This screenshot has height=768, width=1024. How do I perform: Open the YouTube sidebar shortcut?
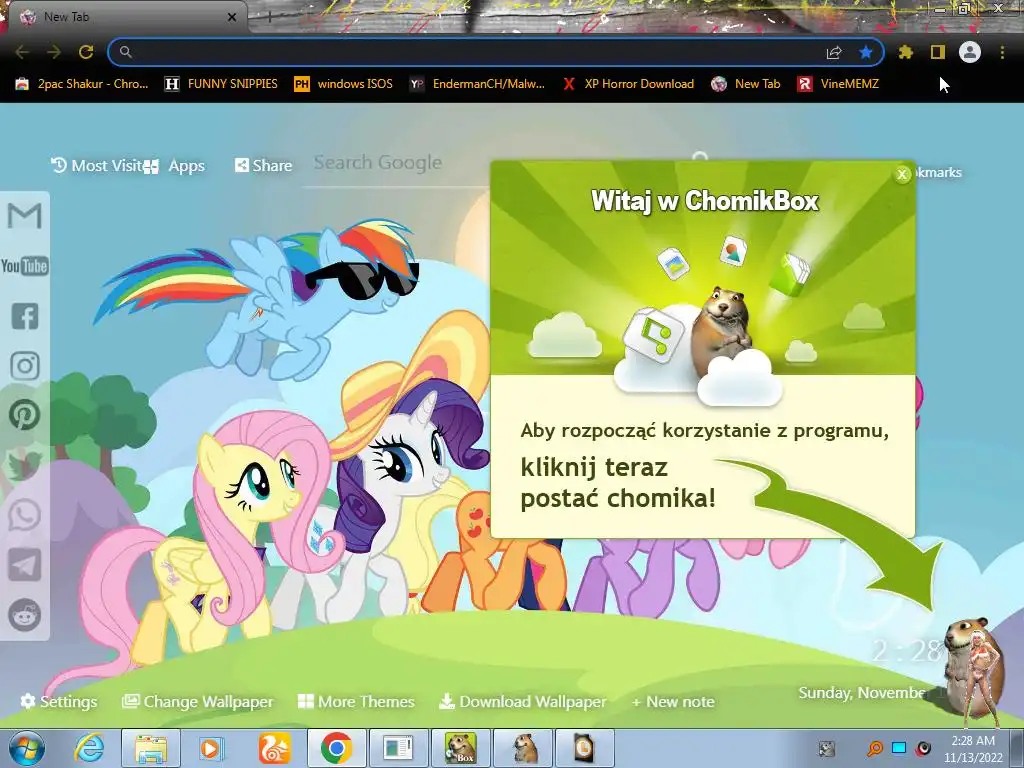click(25, 266)
